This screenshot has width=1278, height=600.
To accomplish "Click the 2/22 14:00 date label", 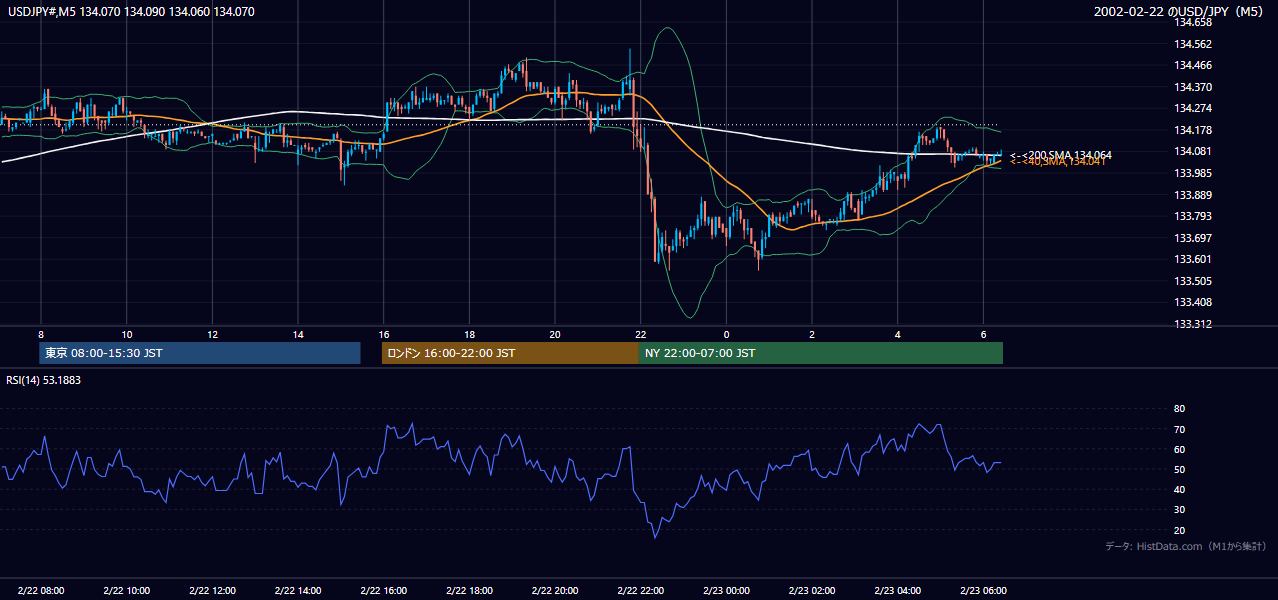I will pyautogui.click(x=298, y=591).
